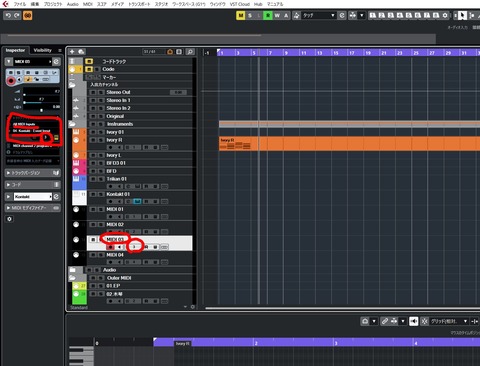Select the Kontakt 01 instrument track
Viewport: 480px width, 366px height.
(x=118, y=194)
